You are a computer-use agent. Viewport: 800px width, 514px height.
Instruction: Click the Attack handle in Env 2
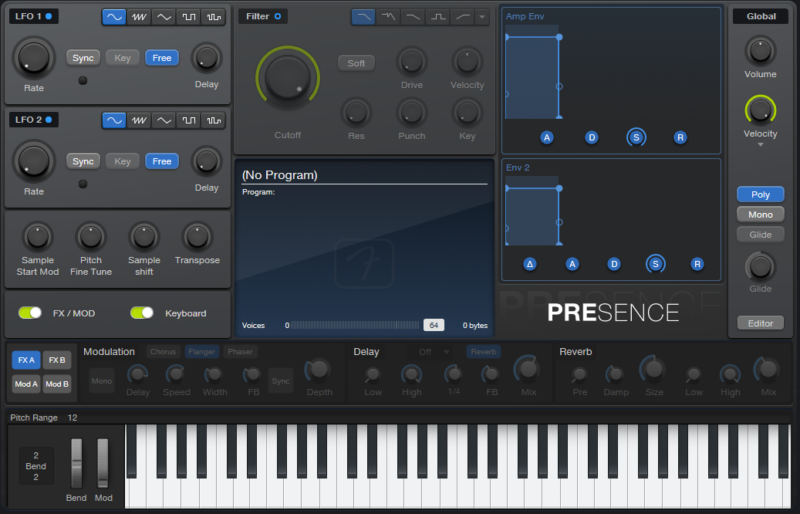[x=572, y=264]
